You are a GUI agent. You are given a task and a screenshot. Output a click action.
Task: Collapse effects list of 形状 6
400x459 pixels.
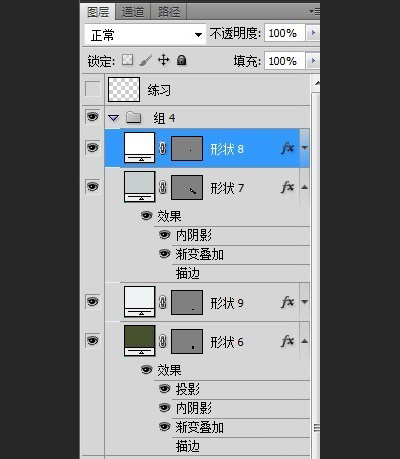[x=304, y=341]
